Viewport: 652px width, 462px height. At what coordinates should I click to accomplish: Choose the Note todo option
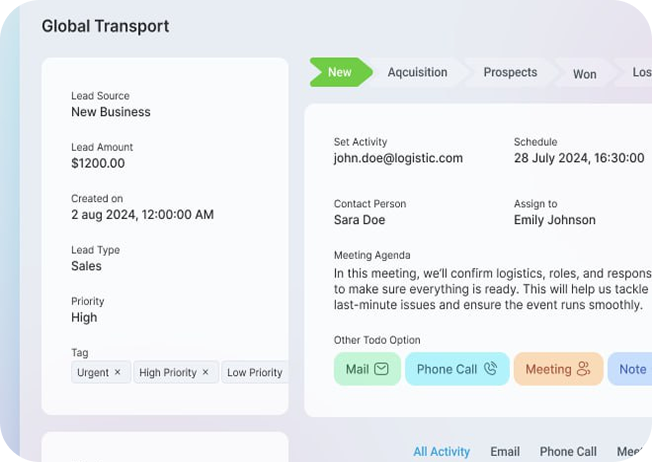click(x=631, y=369)
